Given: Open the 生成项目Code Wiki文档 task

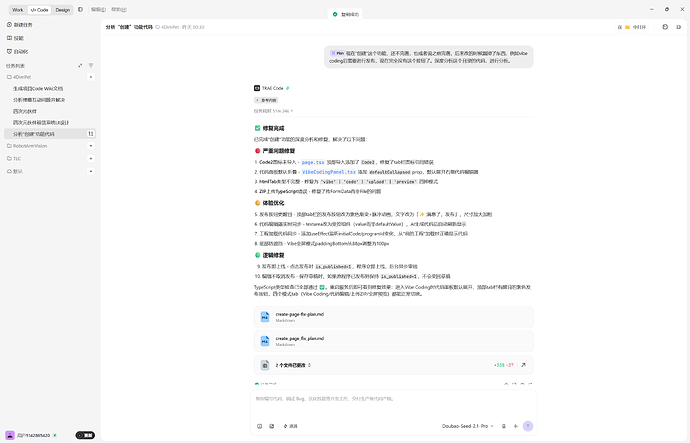Looking at the screenshot, I should click(38, 88).
